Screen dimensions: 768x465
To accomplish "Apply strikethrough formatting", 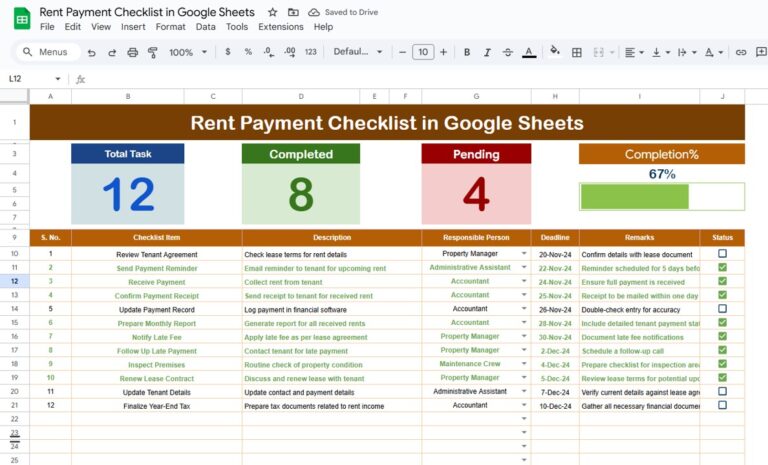I will [x=508, y=52].
